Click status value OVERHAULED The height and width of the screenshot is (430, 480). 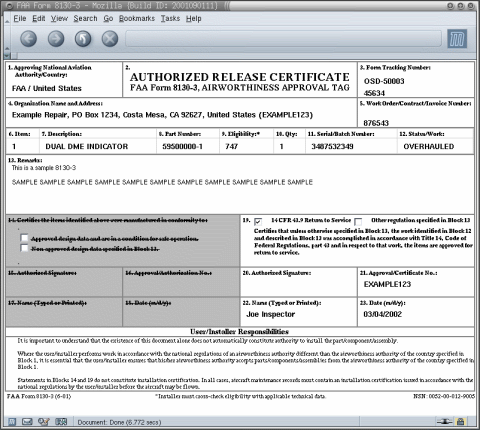[429, 146]
